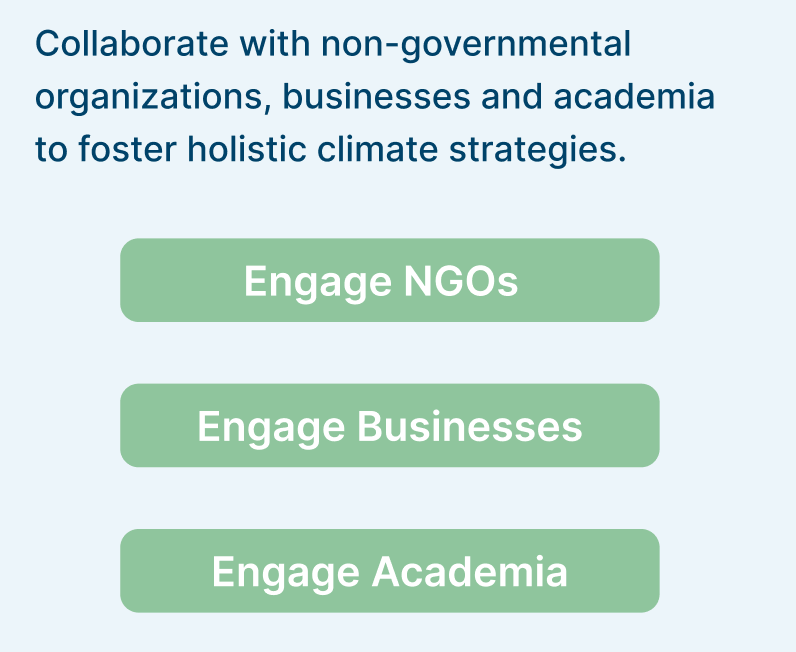
Task: Click the collaboration description paragraph
Action: tap(375, 97)
